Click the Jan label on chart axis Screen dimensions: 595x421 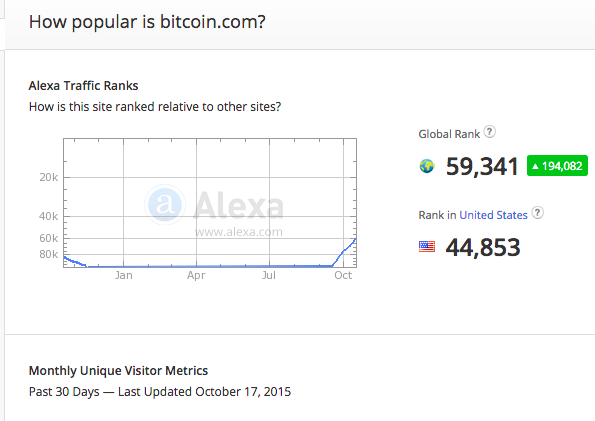[x=124, y=275]
